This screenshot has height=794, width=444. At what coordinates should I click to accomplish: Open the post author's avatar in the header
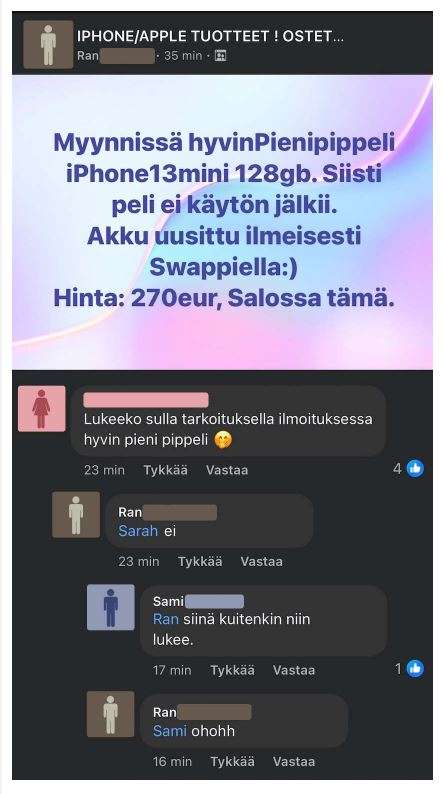[x=48, y=45]
